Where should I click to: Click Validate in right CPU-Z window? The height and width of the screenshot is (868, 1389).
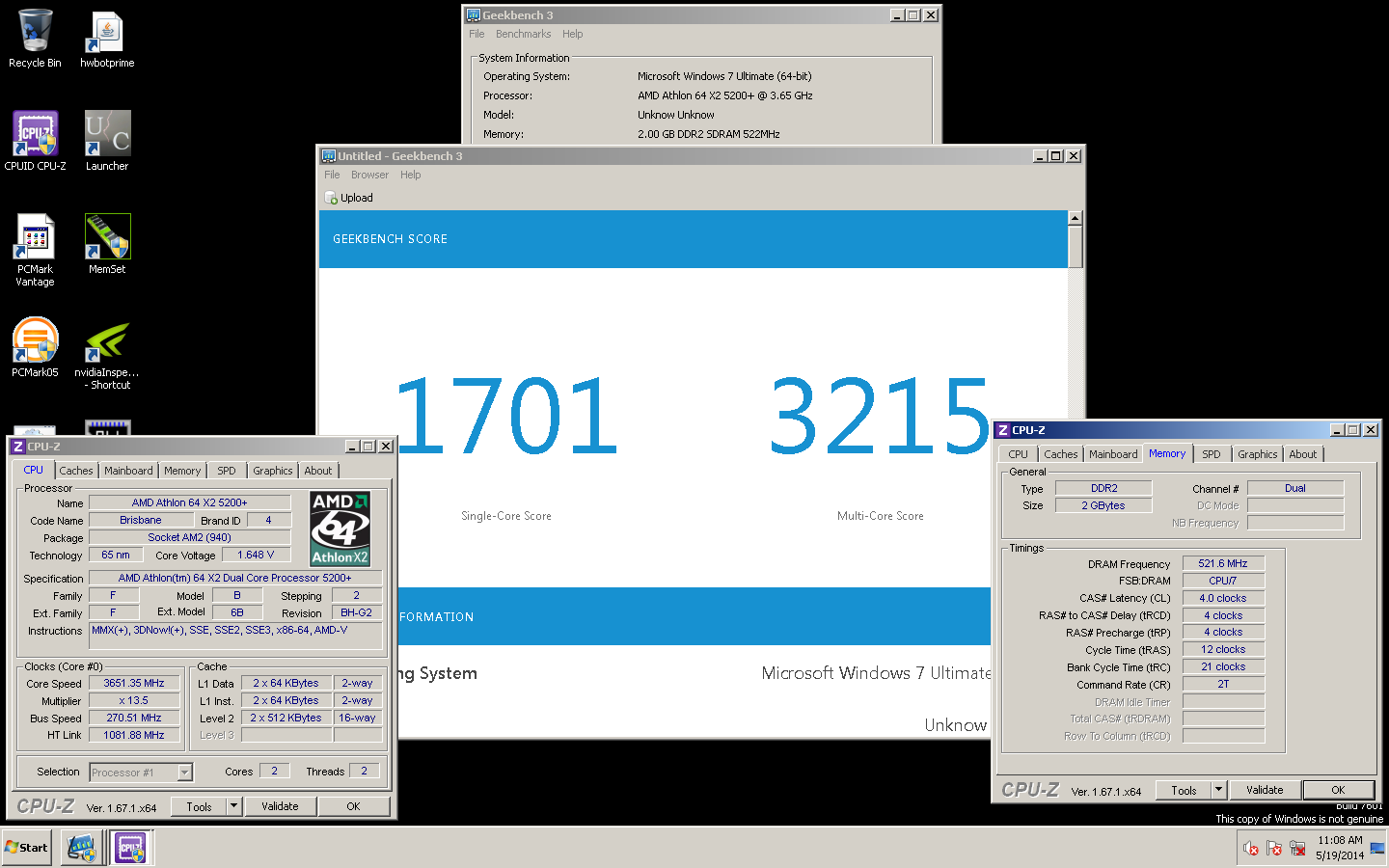tap(1265, 791)
